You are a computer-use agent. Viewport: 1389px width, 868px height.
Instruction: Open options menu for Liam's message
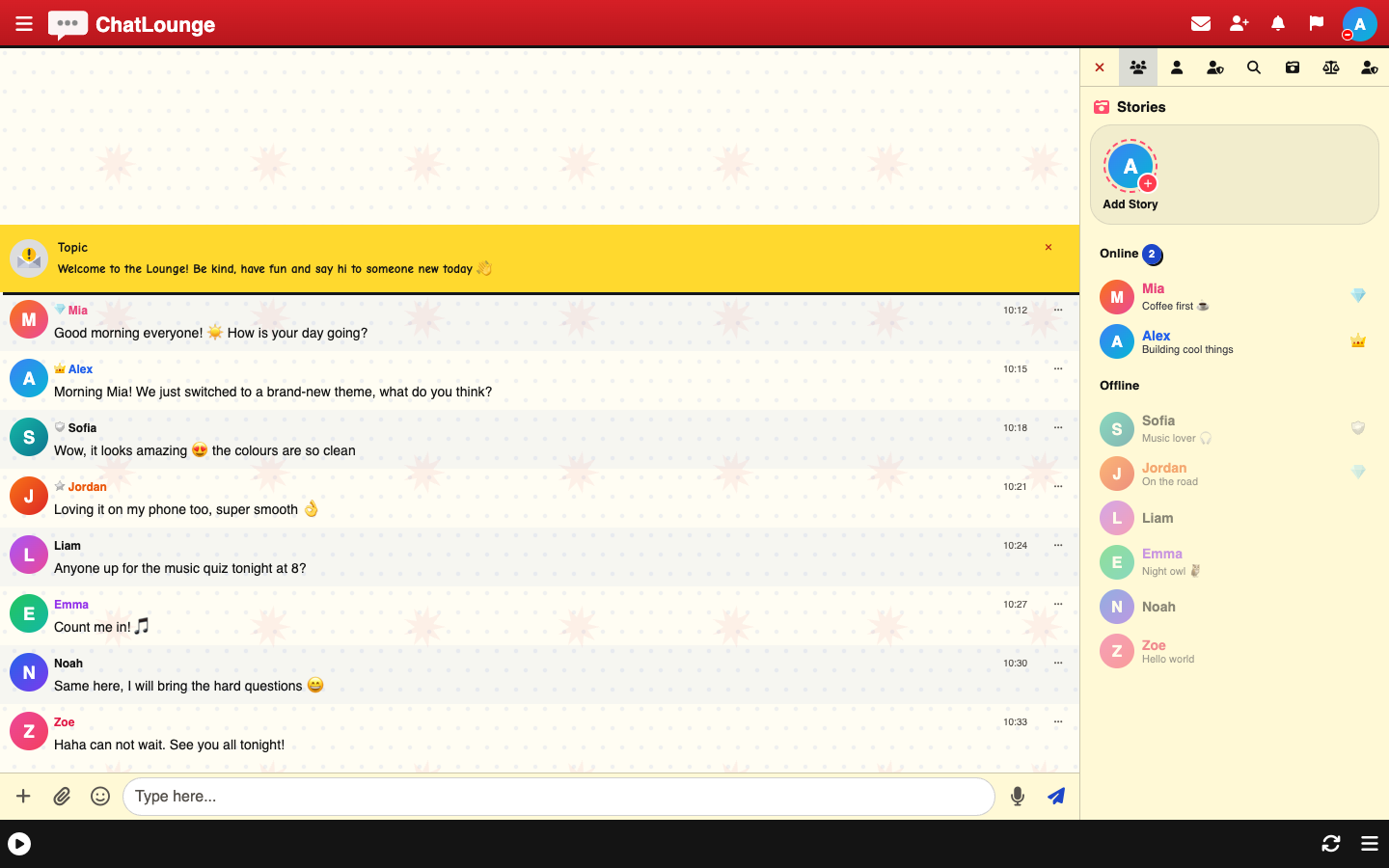1058,546
